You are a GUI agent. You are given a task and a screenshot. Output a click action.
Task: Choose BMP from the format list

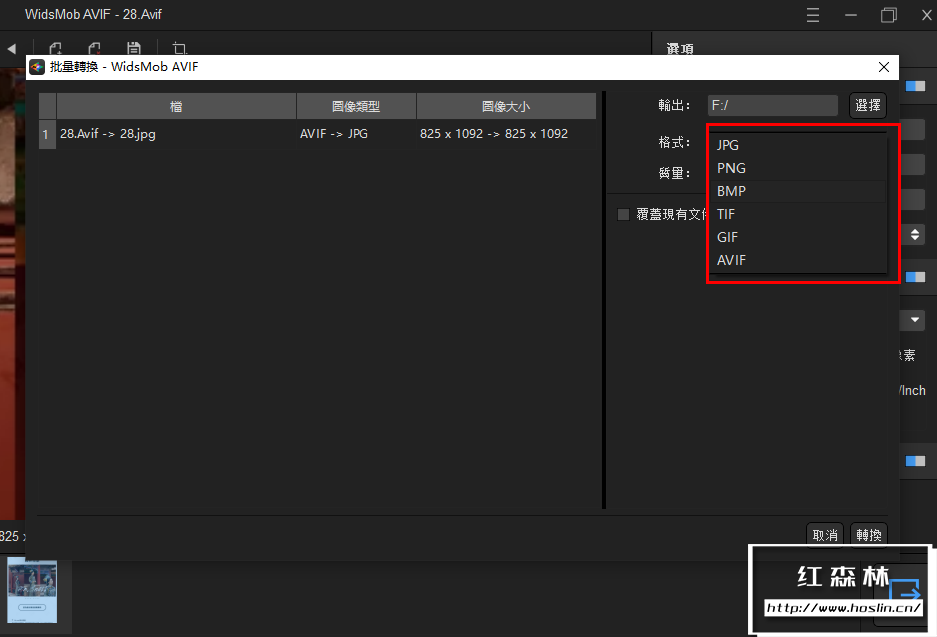(x=798, y=191)
